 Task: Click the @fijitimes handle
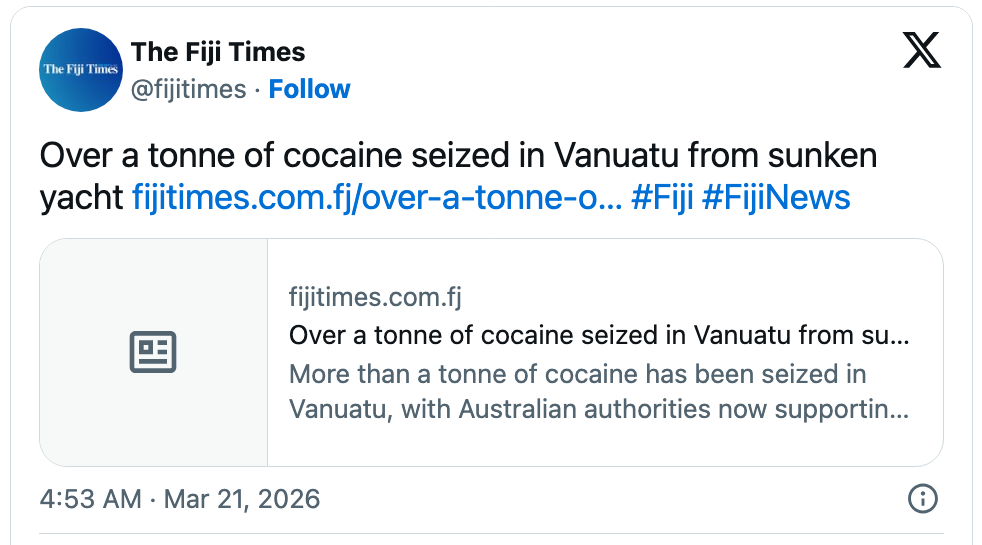coord(189,89)
